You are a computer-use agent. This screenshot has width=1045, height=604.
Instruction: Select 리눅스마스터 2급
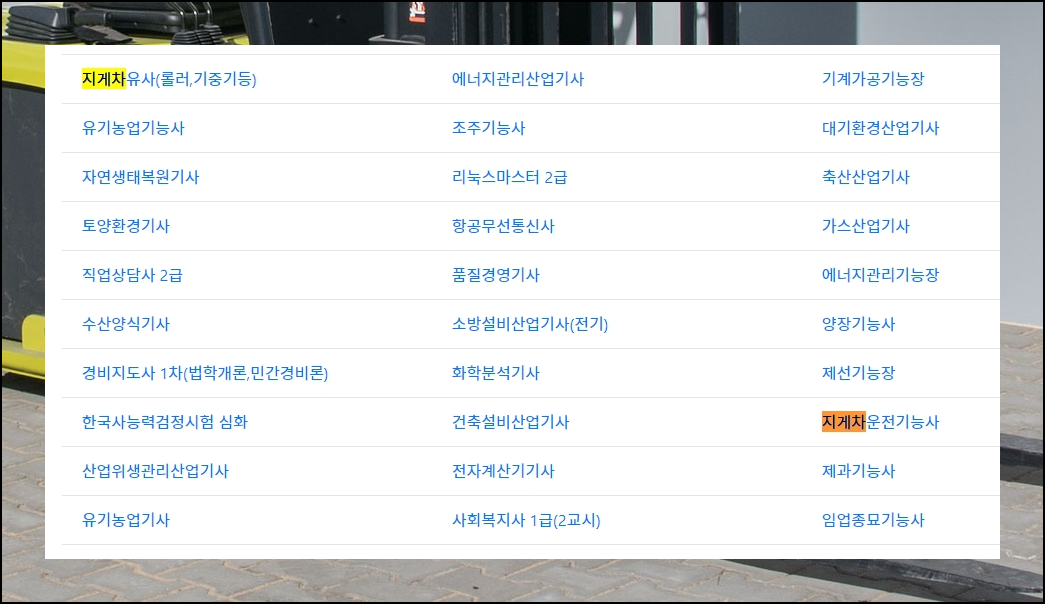click(x=510, y=177)
